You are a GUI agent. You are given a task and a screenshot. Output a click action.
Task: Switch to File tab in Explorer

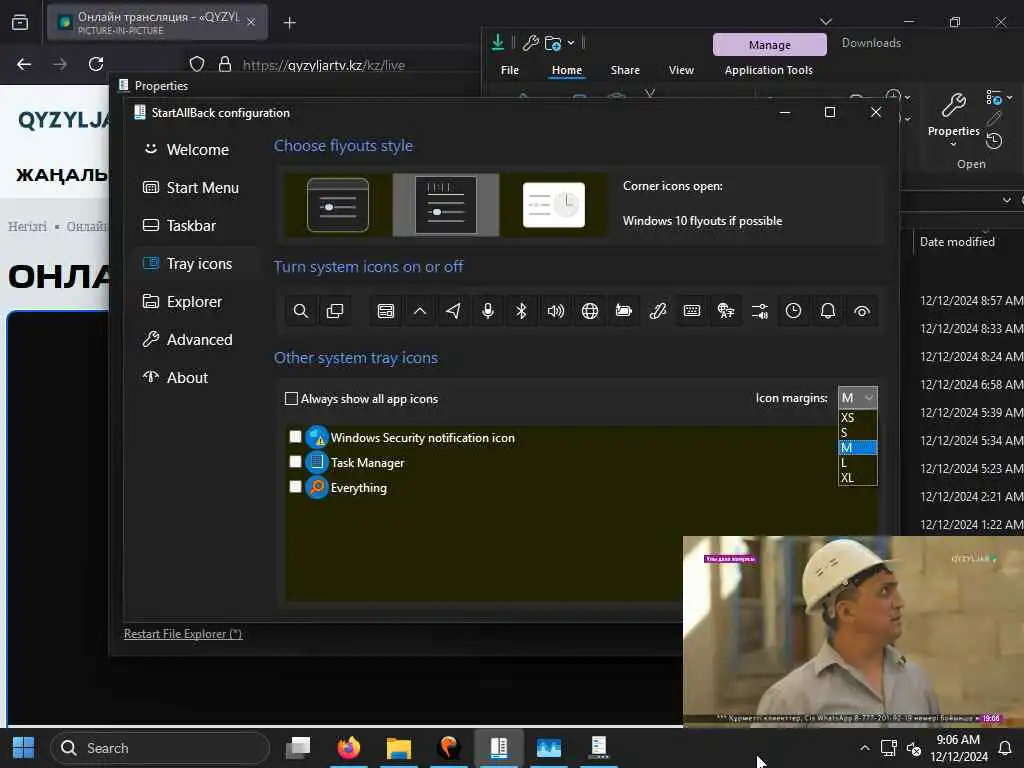(x=509, y=70)
